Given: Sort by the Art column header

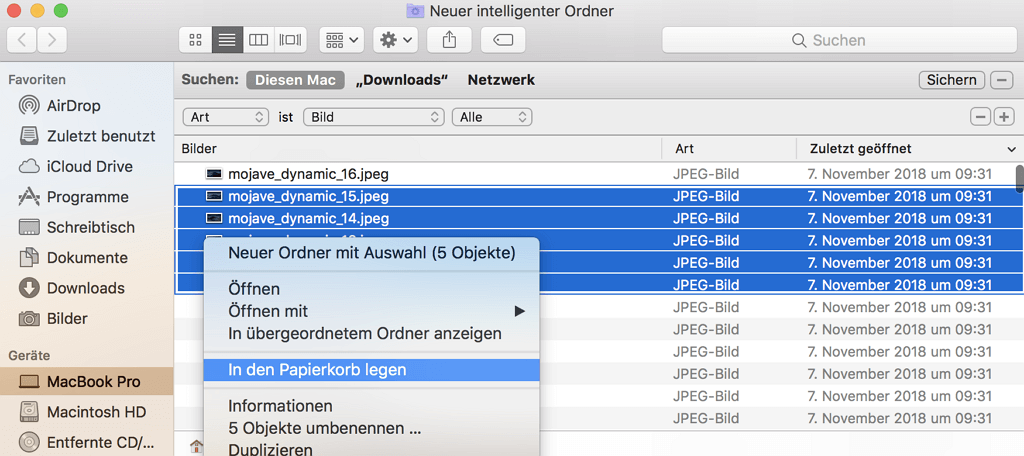Looking at the screenshot, I should pos(729,149).
